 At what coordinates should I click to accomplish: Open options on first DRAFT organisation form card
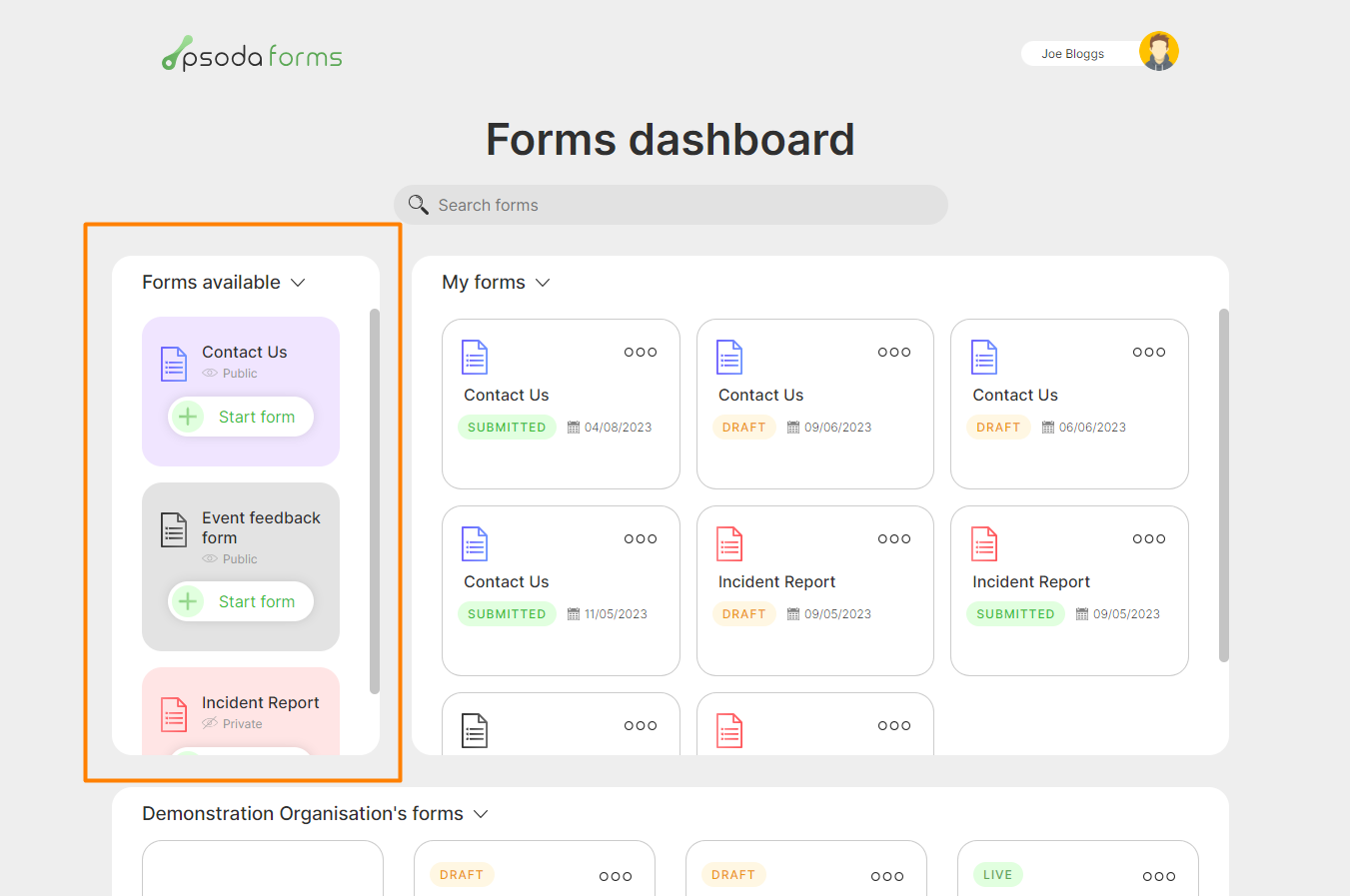tap(616, 876)
